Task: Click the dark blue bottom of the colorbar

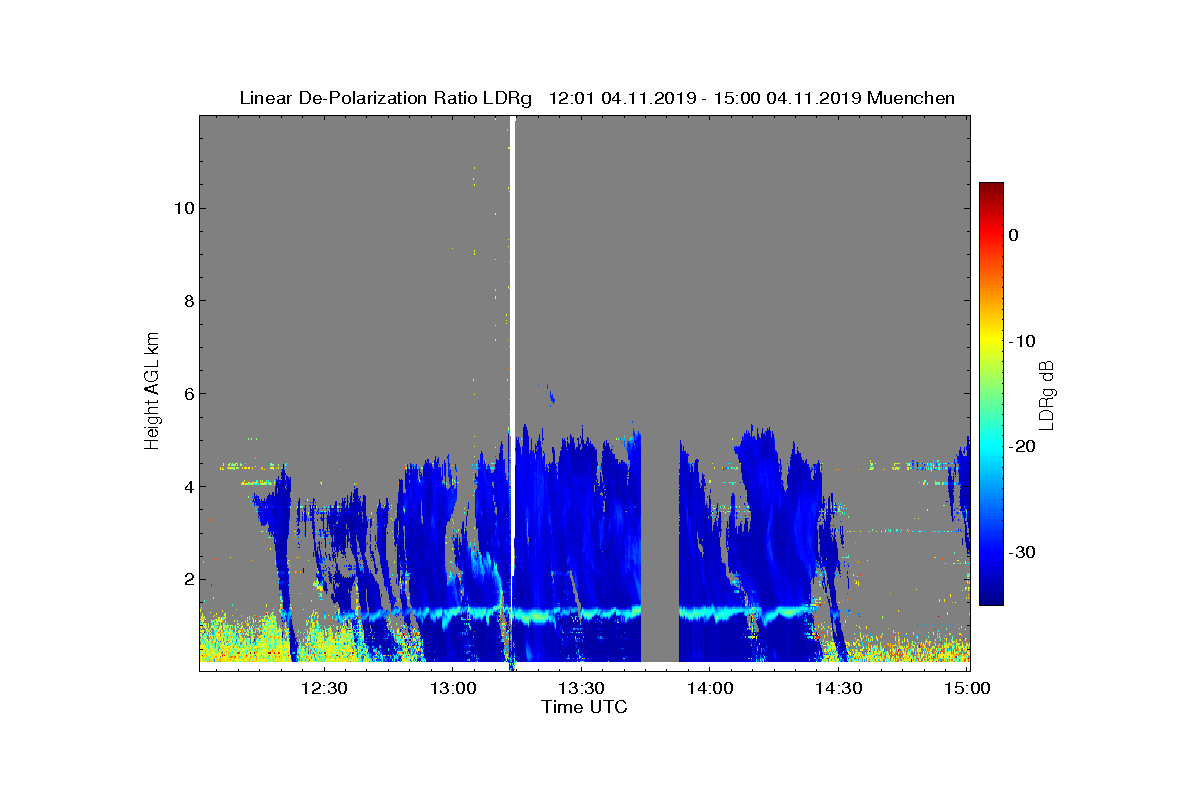Action: point(991,595)
